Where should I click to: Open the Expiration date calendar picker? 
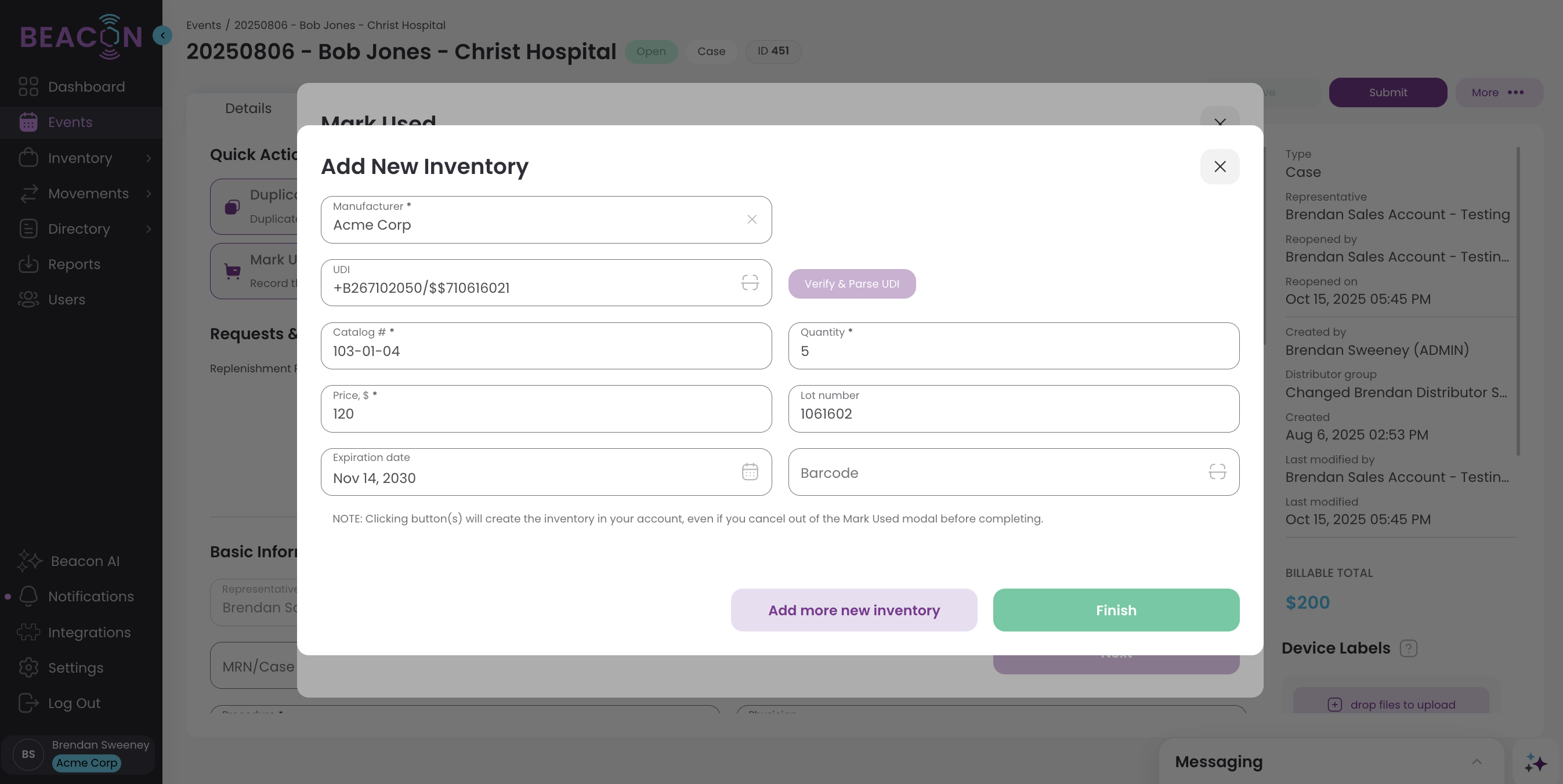click(750, 472)
